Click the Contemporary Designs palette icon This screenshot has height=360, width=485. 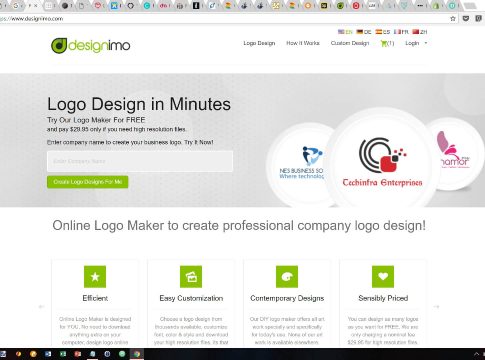pyautogui.click(x=287, y=277)
